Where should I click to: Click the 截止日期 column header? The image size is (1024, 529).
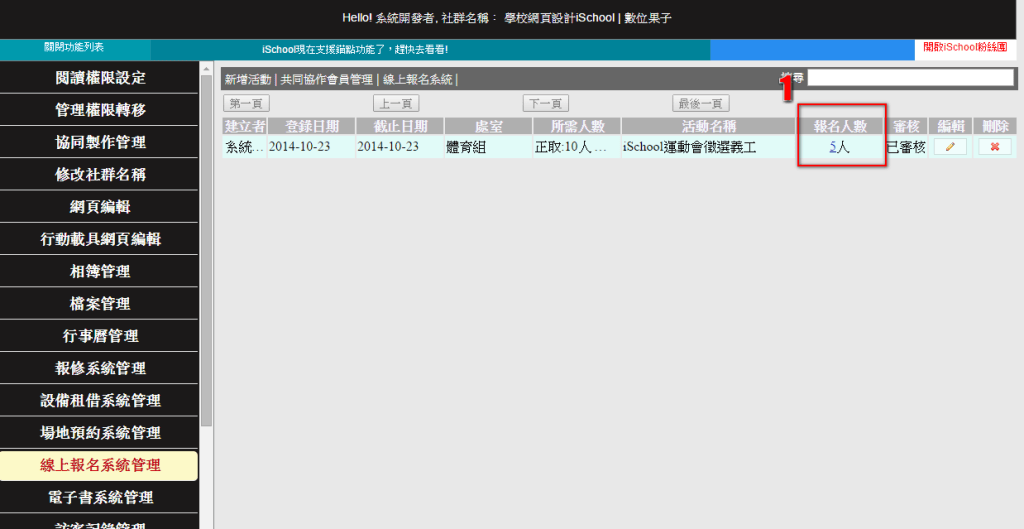tap(400, 126)
